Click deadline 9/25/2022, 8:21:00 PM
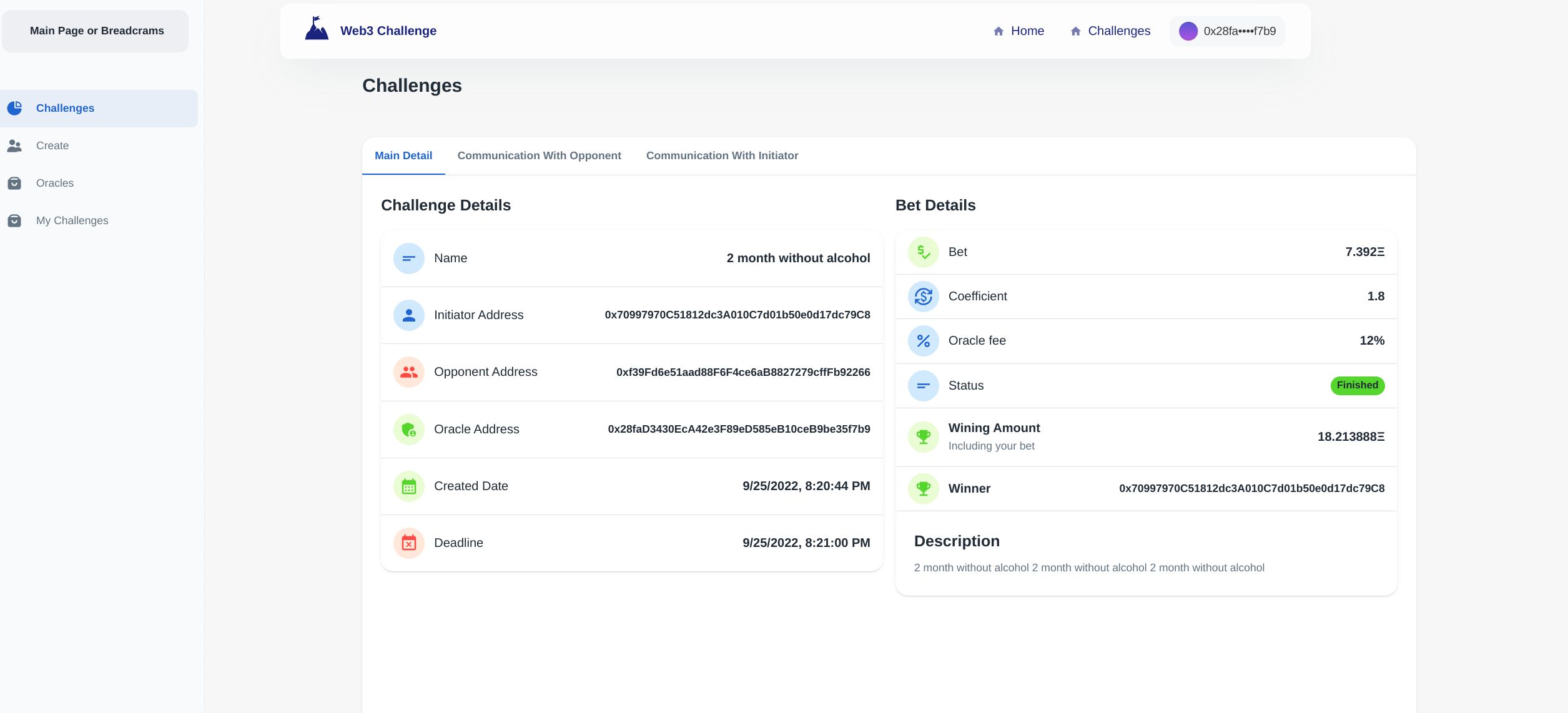This screenshot has width=1568, height=713. tap(806, 543)
